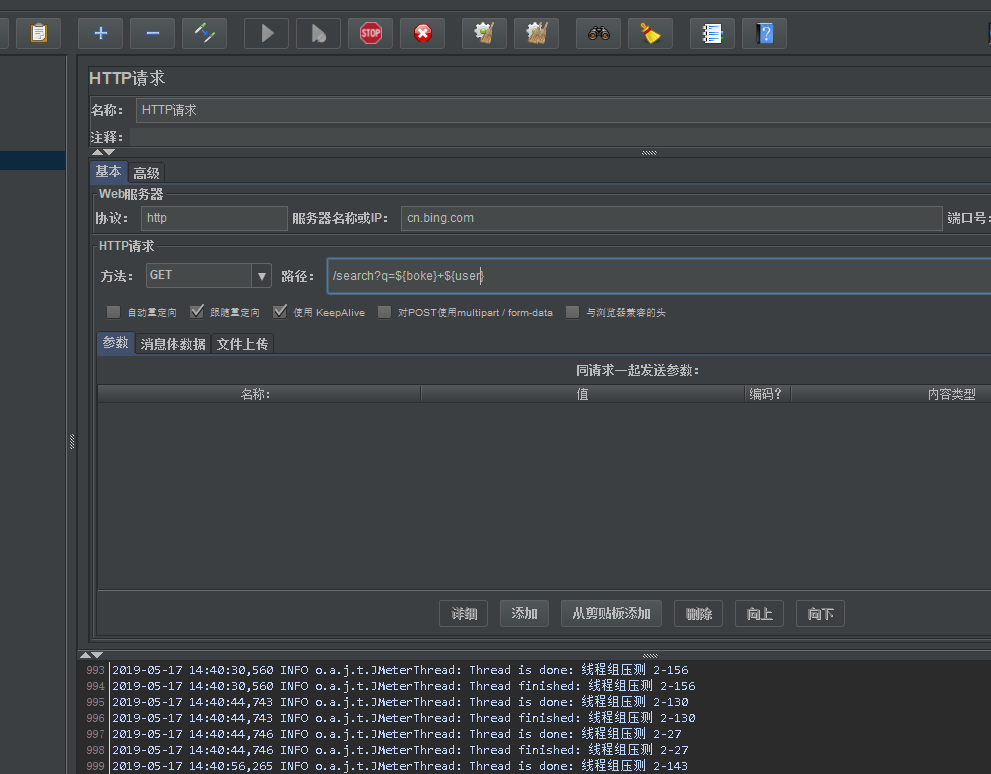The width and height of the screenshot is (991, 774).
Task: Click the 服务器名称或IP field with cn.bing.com
Action: click(x=671, y=218)
